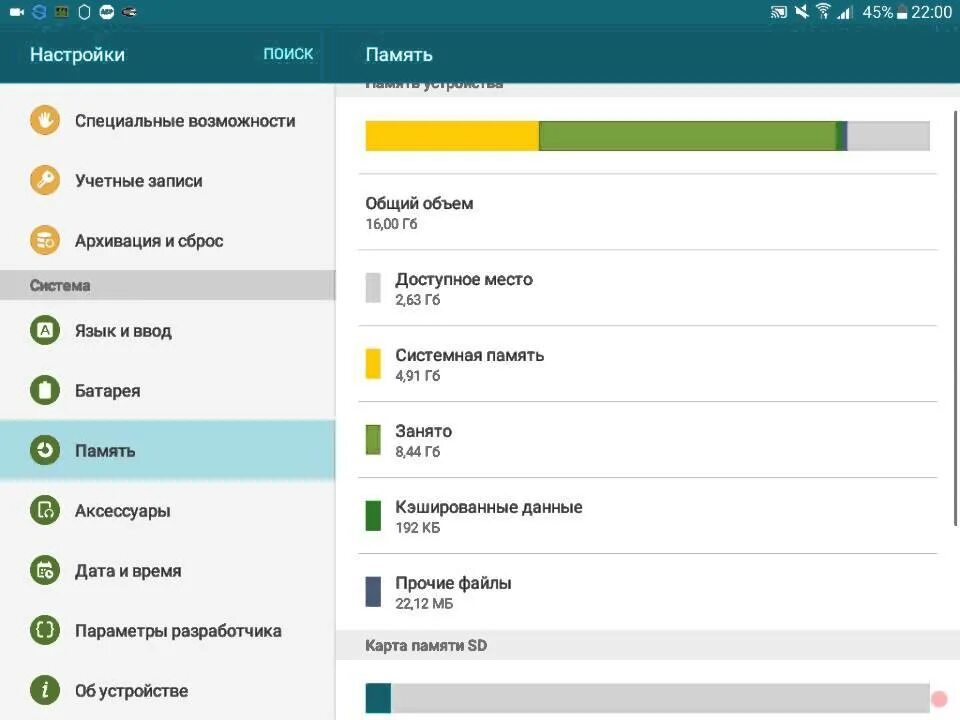
Task: Tap the Специальные возможности hand icon
Action: (x=45, y=121)
